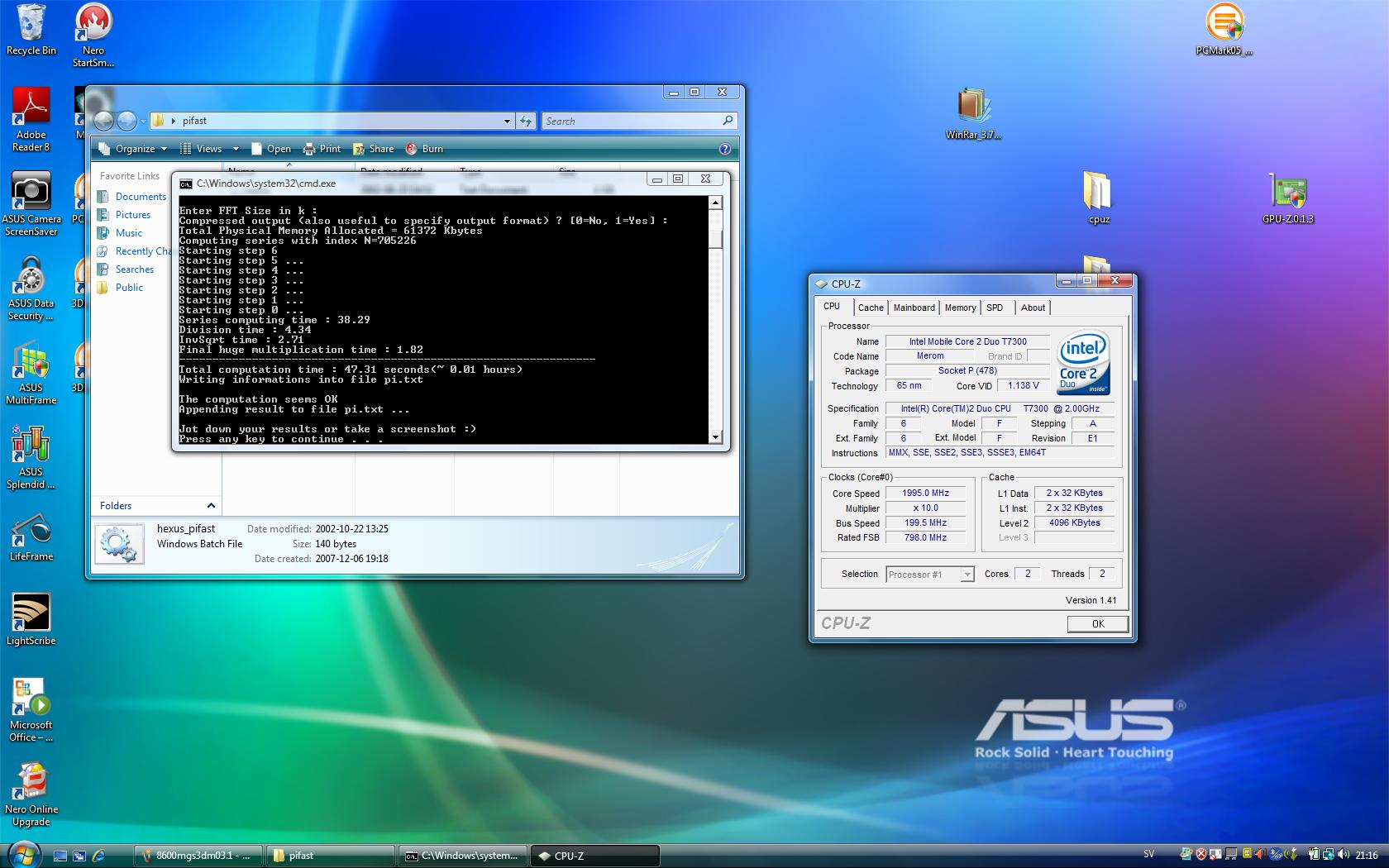
Task: Click the Explorer help question mark icon
Action: pos(725,149)
